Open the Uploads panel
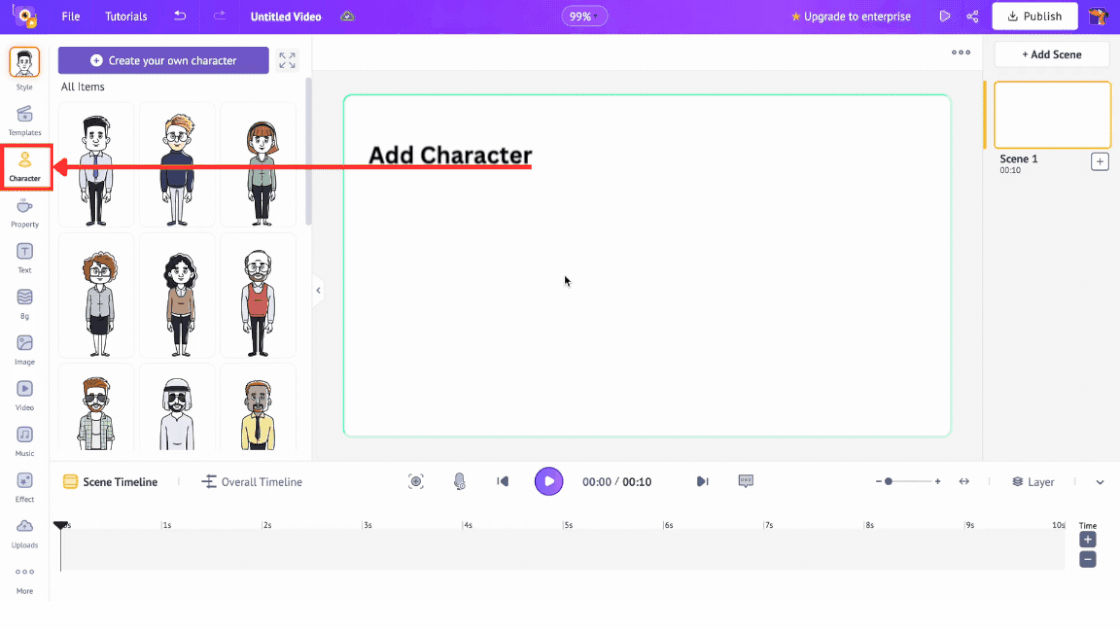Image resolution: width=1120 pixels, height=630 pixels. 24,533
